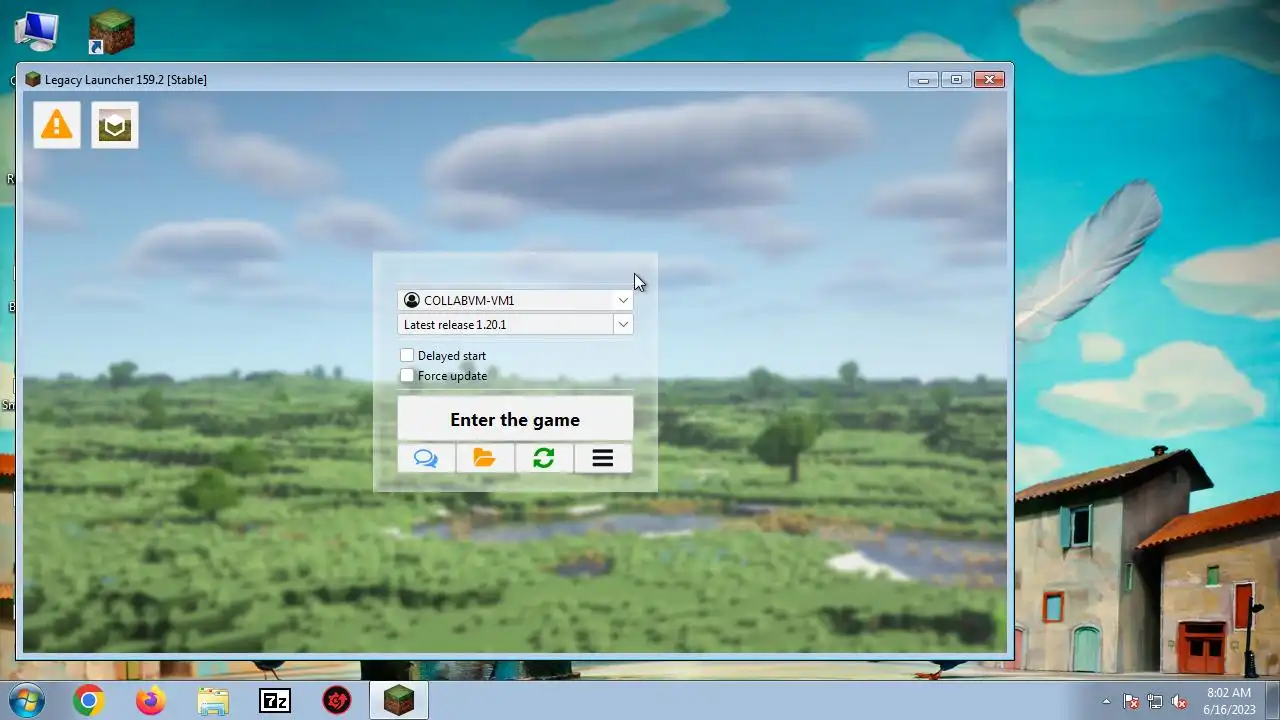Click the Enter the game button
Screen dimensions: 1280x720
515,419
